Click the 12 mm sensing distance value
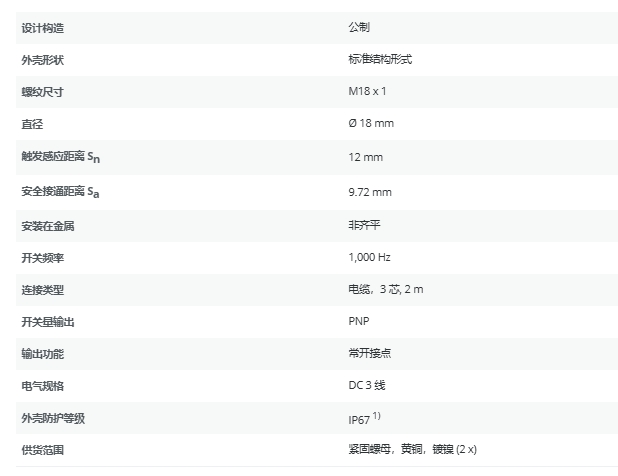 [365, 157]
